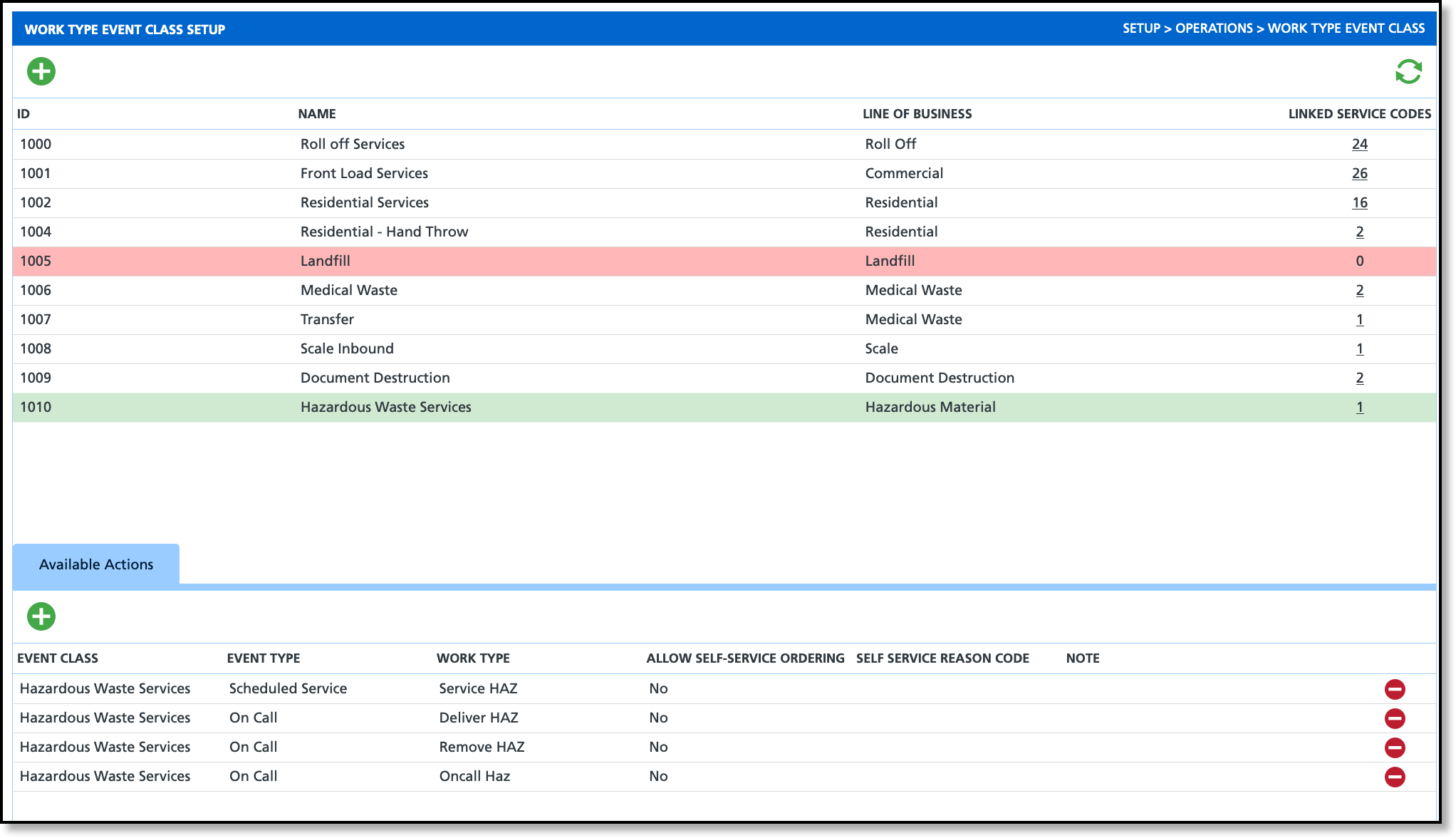Viewport: 1456px width, 838px height.
Task: Sort by LINE OF BUSINESS column header
Action: point(917,114)
